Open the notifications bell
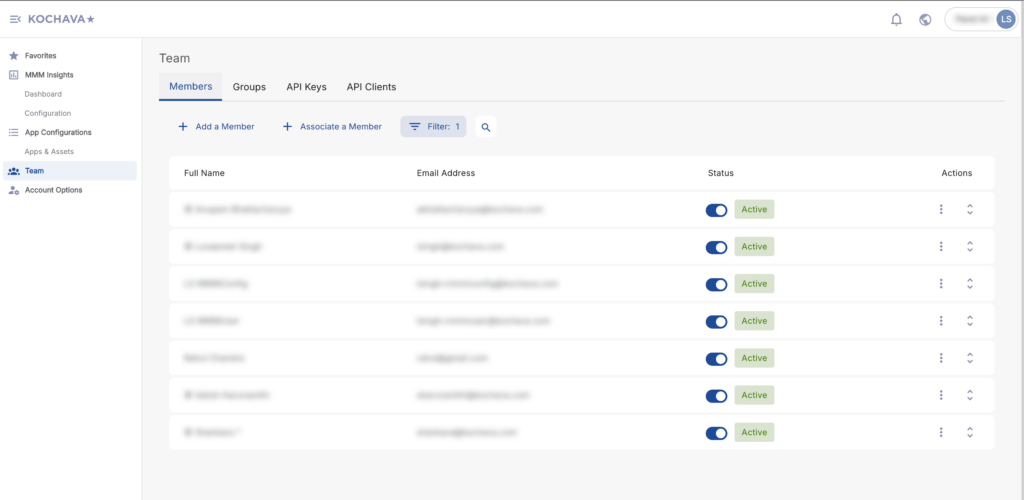Viewport: 1024px width, 500px height. (896, 19)
